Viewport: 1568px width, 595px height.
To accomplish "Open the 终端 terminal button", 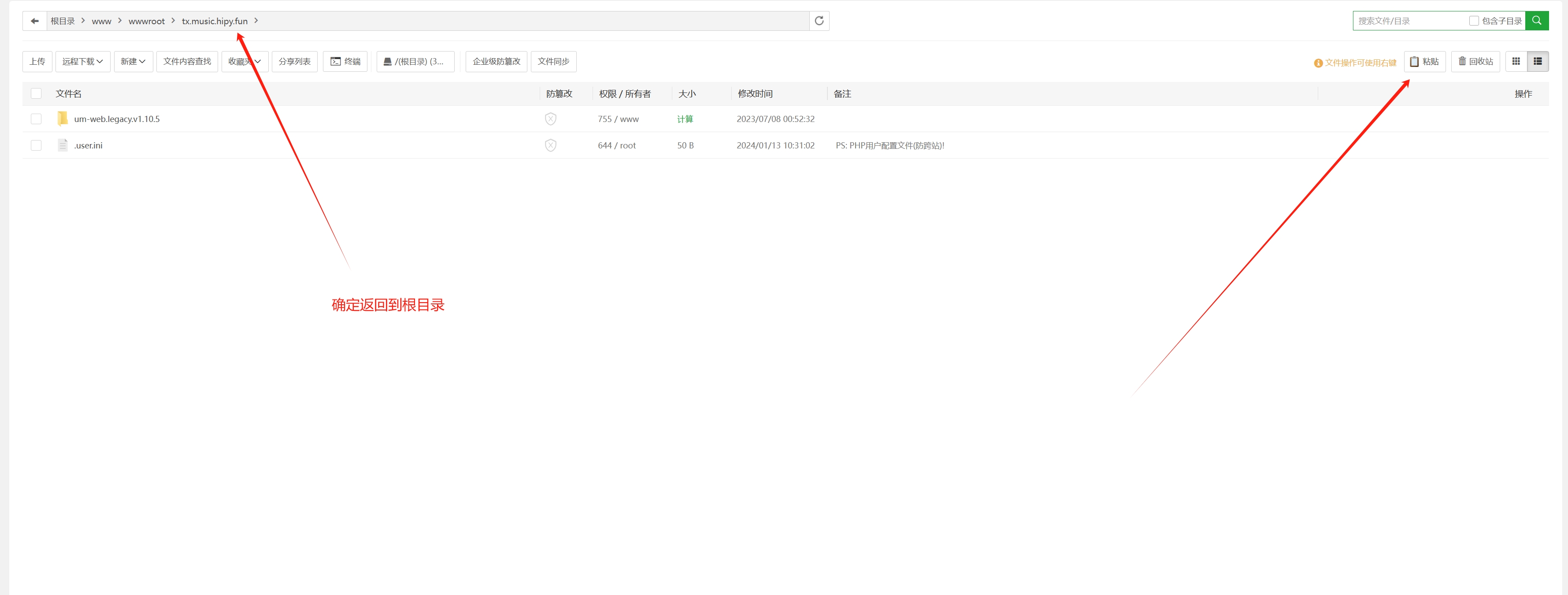I will (x=345, y=62).
